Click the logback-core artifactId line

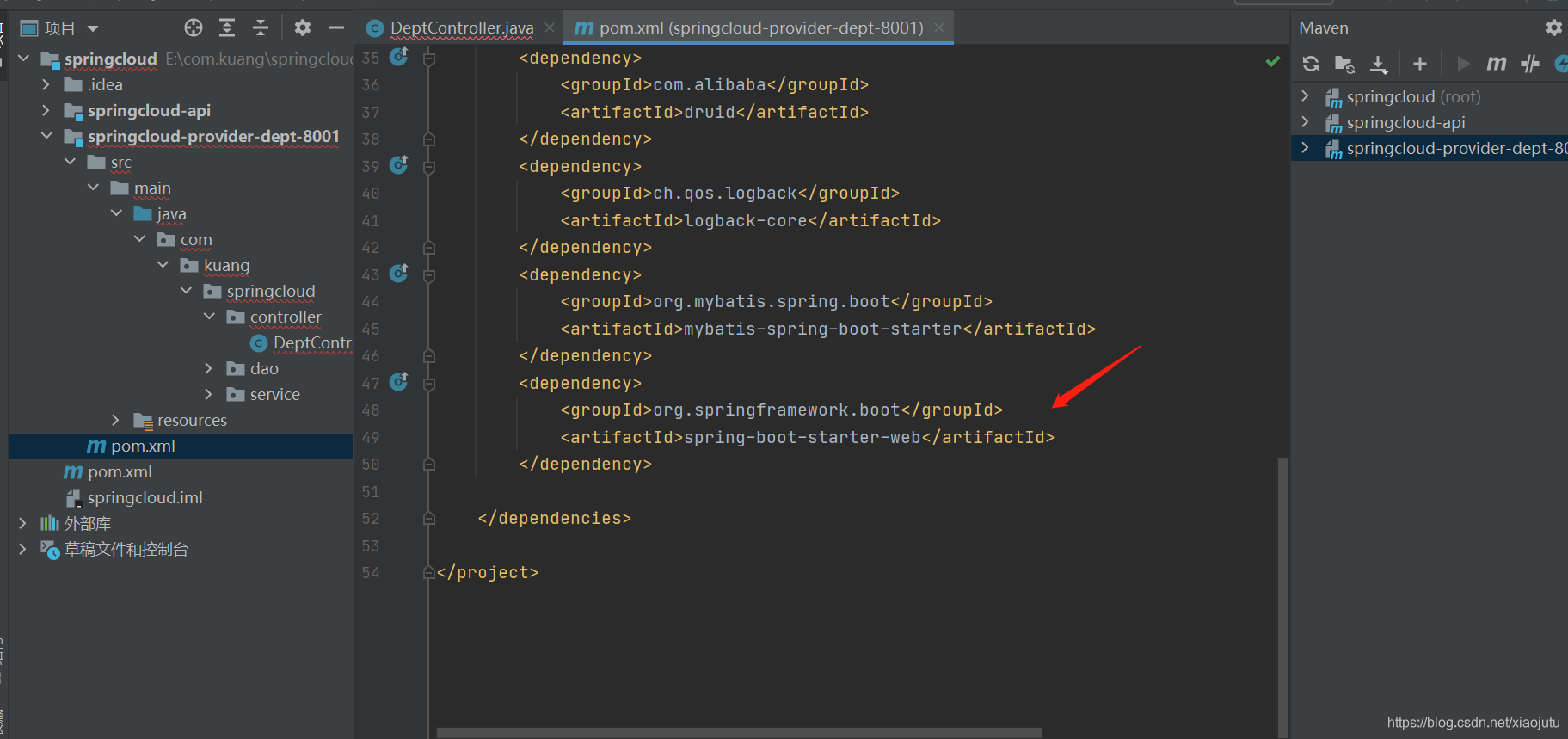751,220
